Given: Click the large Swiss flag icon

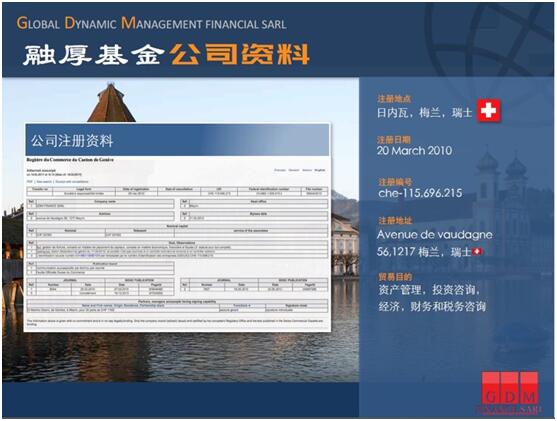Looking at the screenshot, I should coord(489,111).
